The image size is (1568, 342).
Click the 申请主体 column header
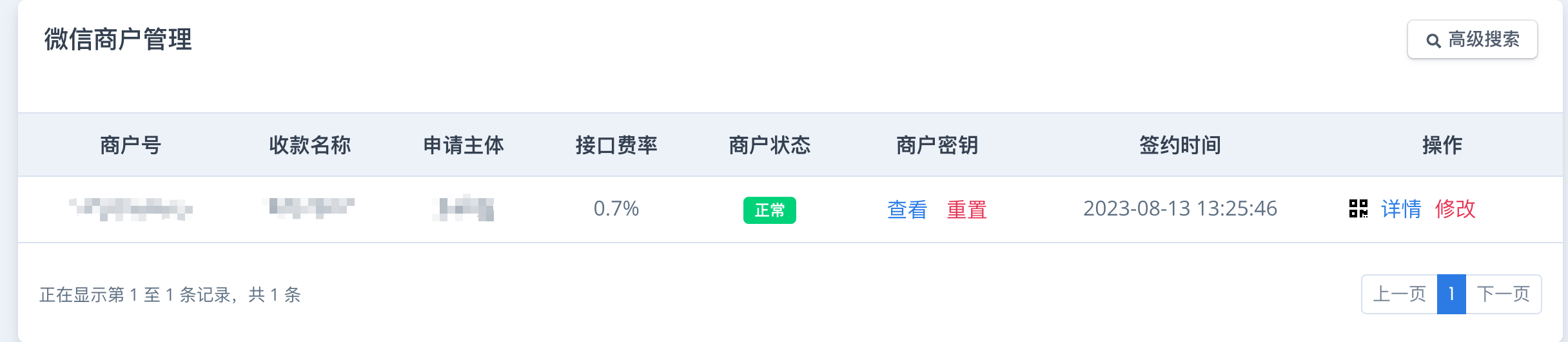click(x=464, y=145)
